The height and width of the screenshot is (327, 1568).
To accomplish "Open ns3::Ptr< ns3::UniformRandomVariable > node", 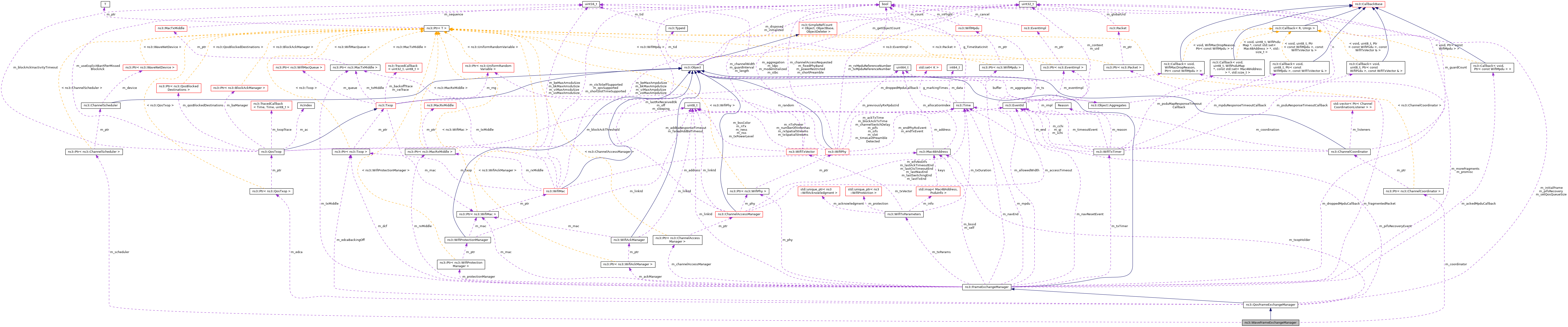I will 488,68.
